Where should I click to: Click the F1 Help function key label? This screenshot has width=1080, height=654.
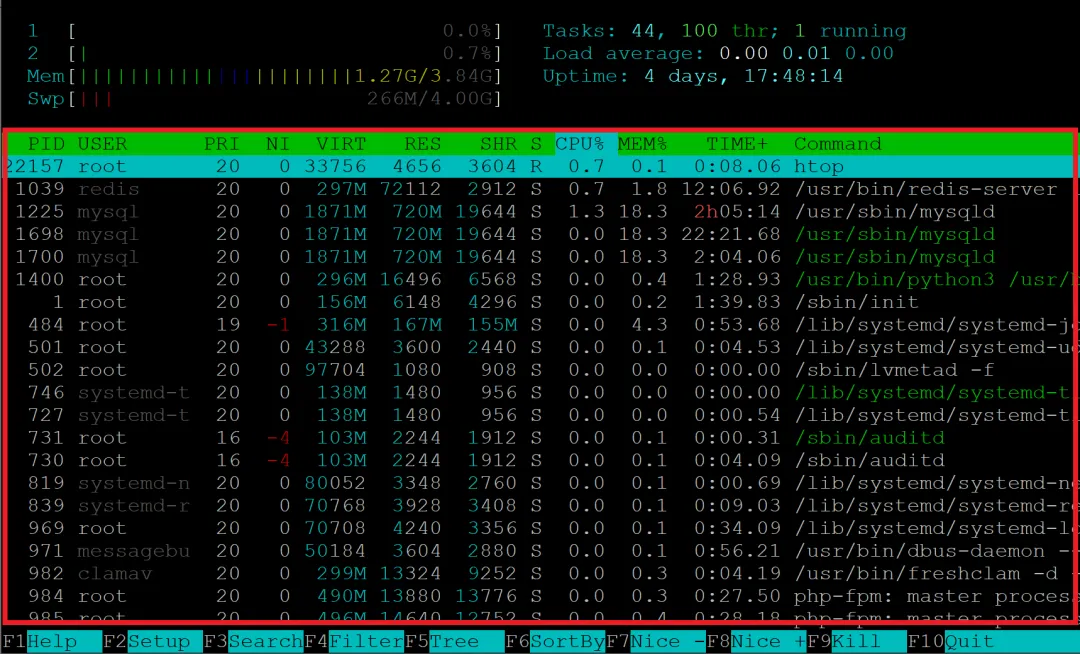click(52, 642)
